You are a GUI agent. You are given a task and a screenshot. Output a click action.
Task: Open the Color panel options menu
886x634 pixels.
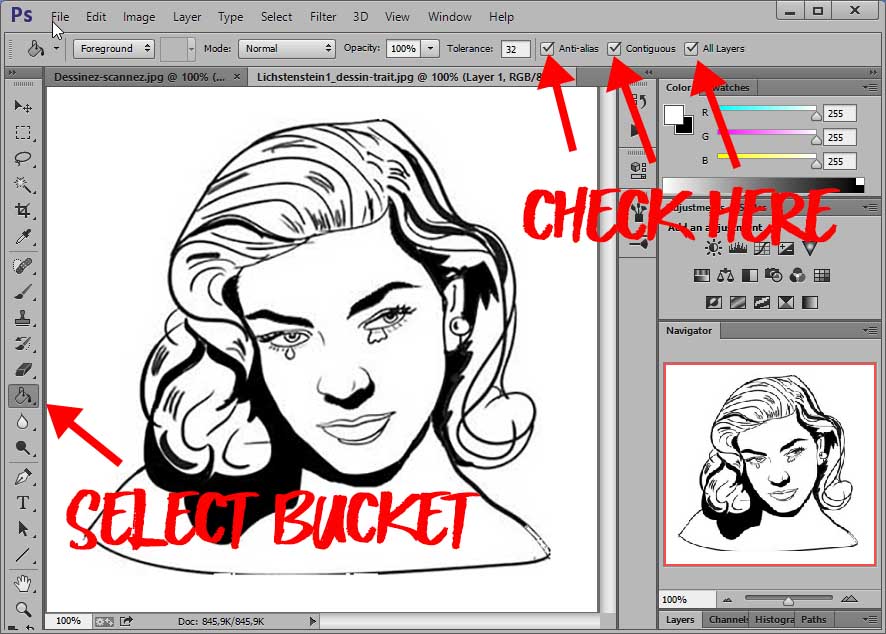point(870,88)
